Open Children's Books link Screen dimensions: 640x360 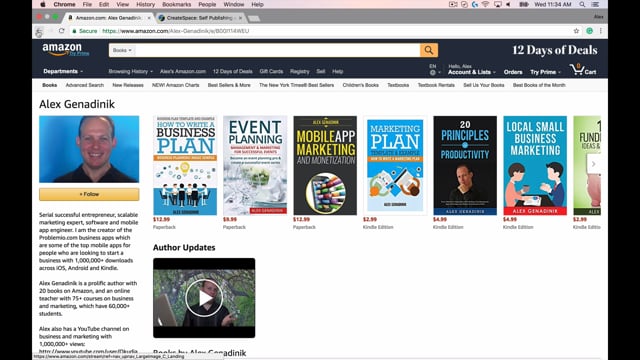pyautogui.click(x=360, y=85)
